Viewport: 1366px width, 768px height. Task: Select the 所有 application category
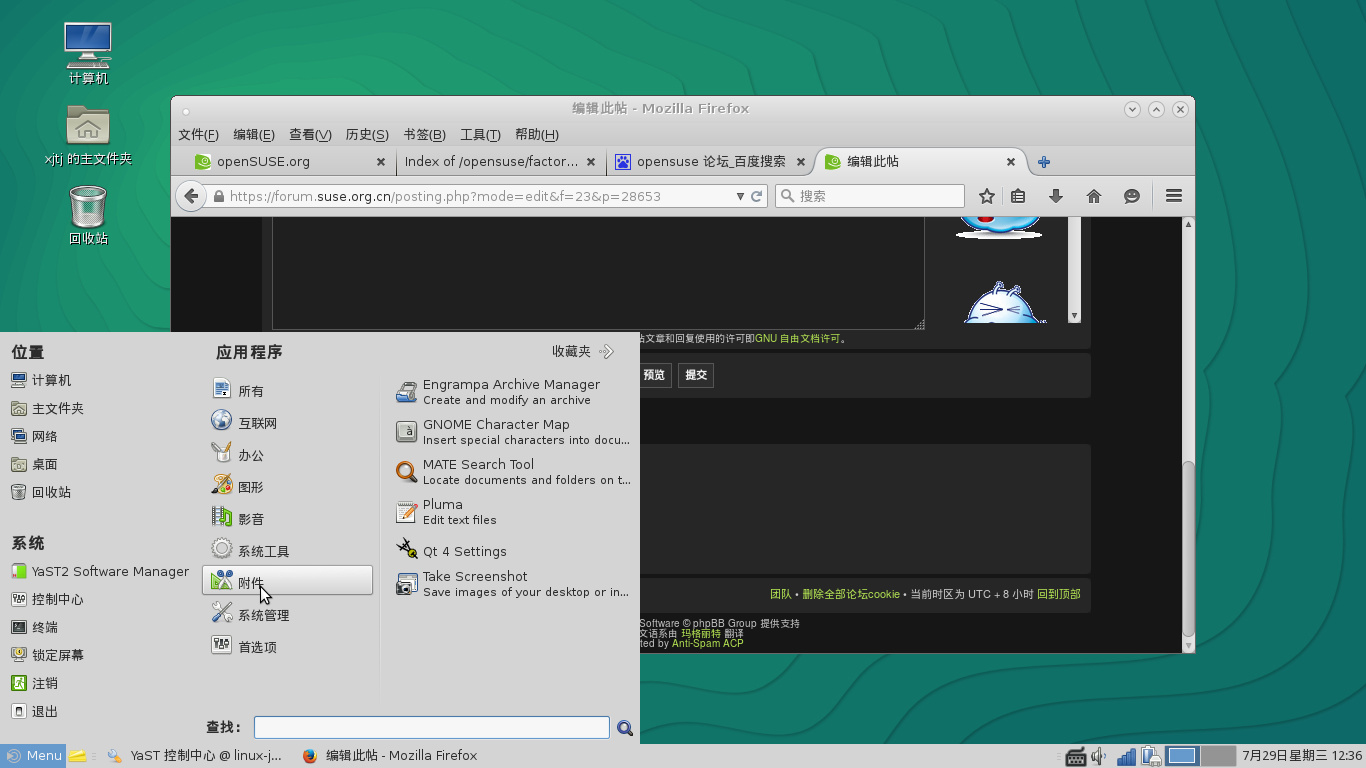(288, 391)
